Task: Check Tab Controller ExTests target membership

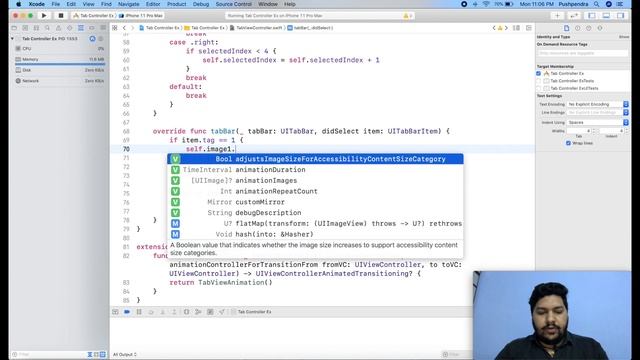Action: click(x=539, y=81)
